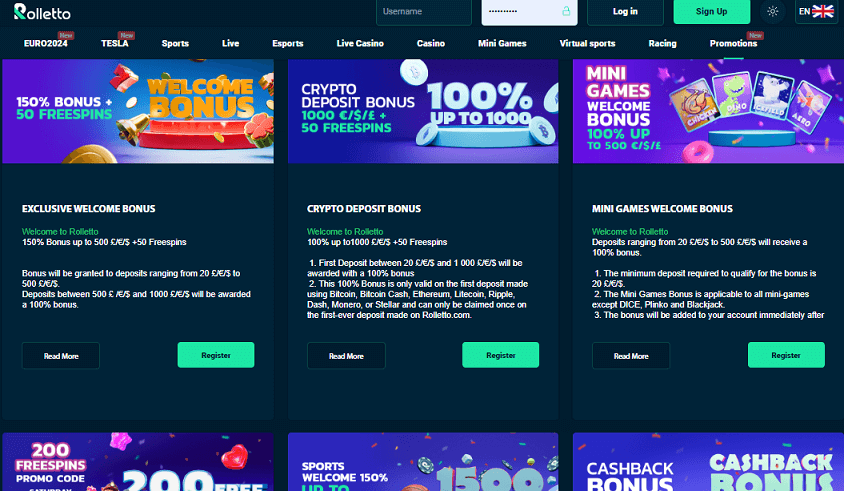This screenshot has height=491, width=844.
Task: Read More on Exclusive Welcome Bonus
Action: pyautogui.click(x=61, y=356)
